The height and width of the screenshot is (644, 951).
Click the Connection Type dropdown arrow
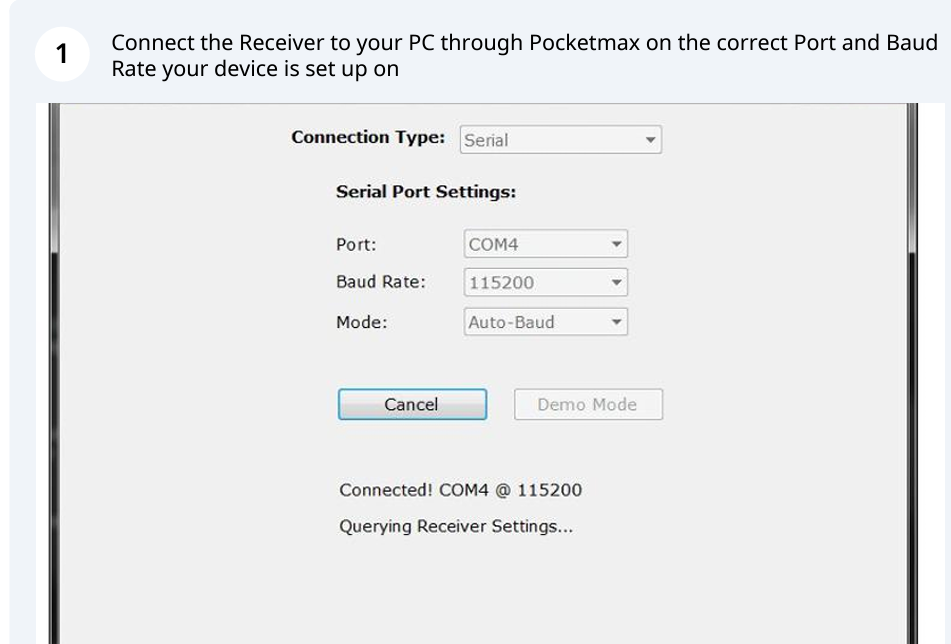tap(650, 140)
